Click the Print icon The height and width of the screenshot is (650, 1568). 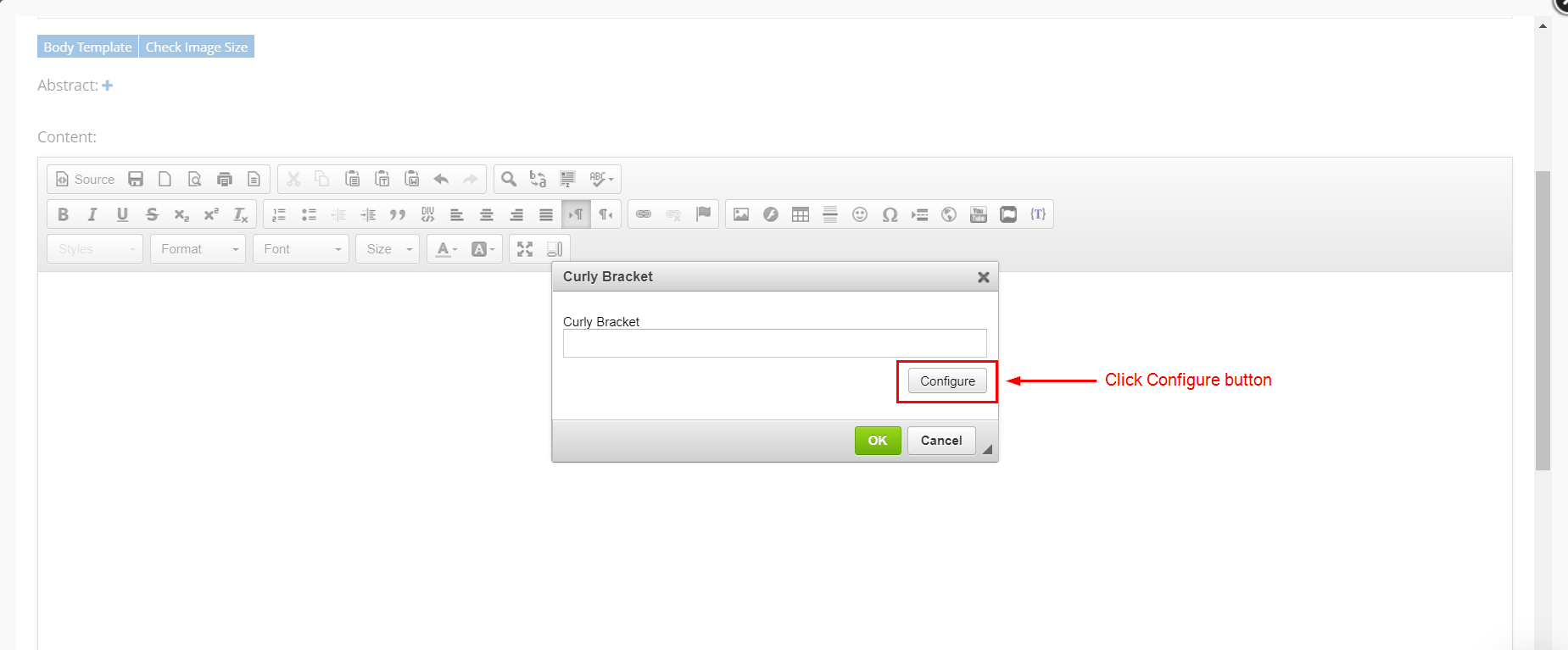coord(225,180)
